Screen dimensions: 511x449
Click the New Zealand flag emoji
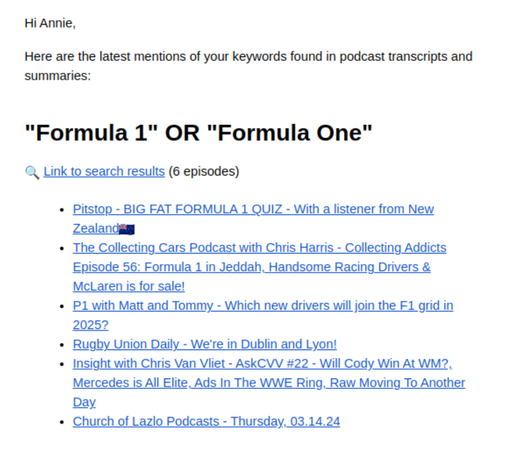click(127, 229)
